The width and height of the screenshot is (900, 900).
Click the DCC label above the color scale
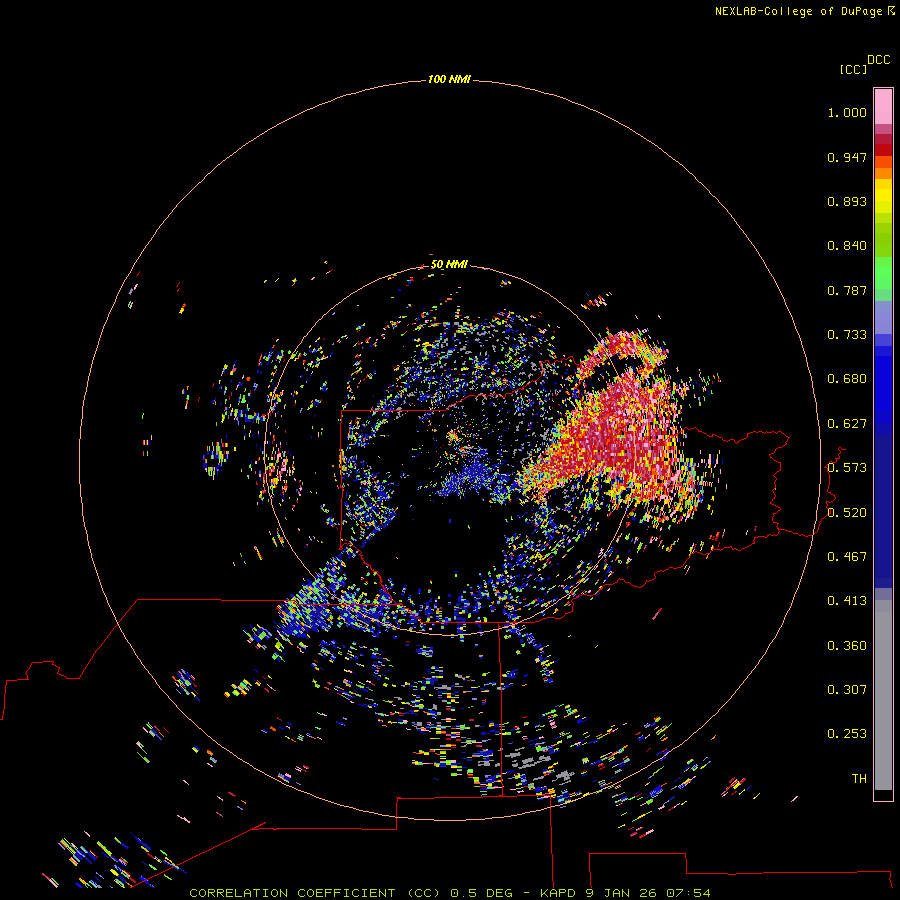pyautogui.click(x=879, y=60)
